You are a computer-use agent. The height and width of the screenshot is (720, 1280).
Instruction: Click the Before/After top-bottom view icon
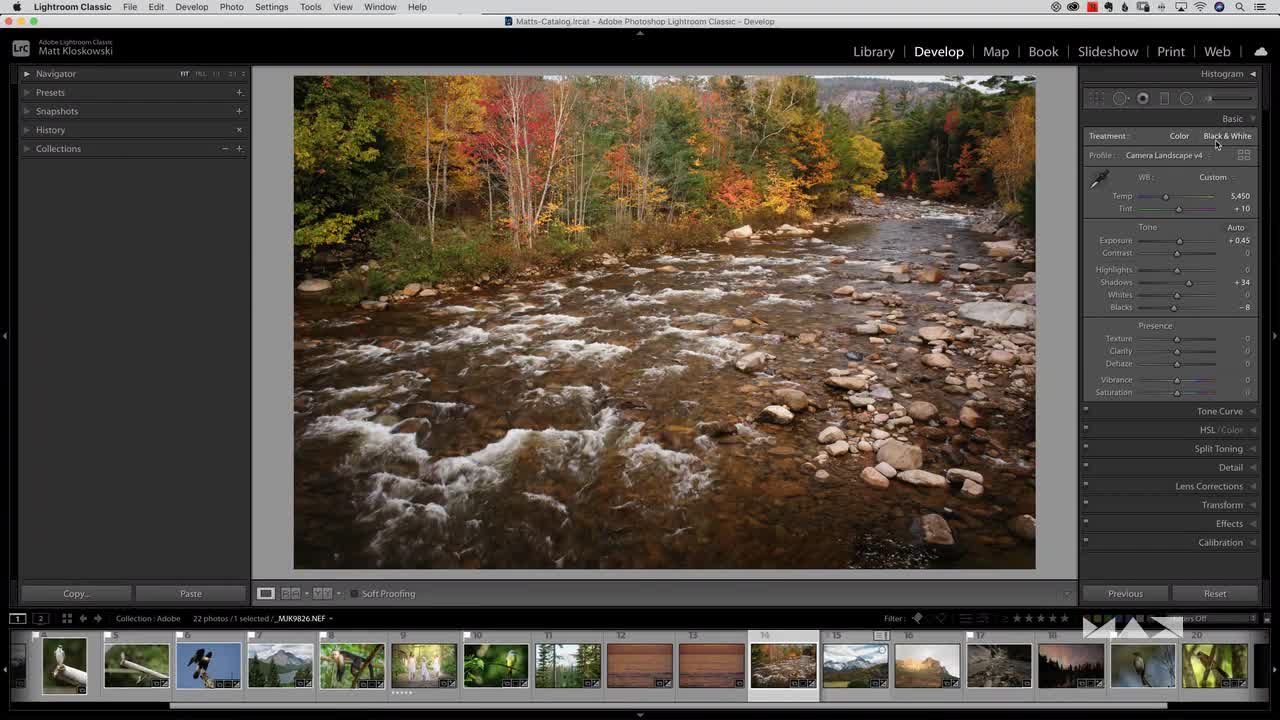tap(323, 593)
